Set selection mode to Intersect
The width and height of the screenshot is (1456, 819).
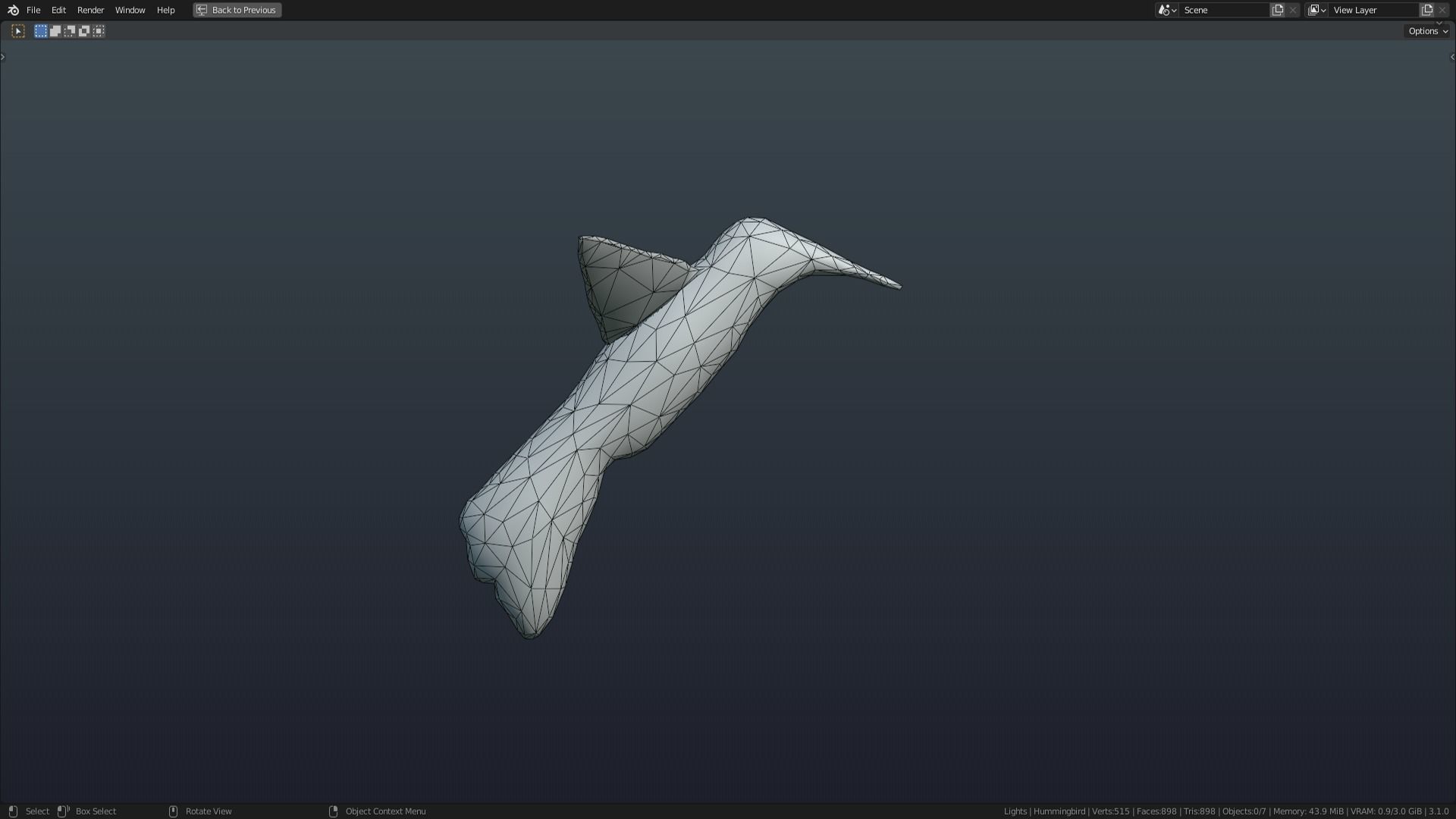[x=99, y=31]
